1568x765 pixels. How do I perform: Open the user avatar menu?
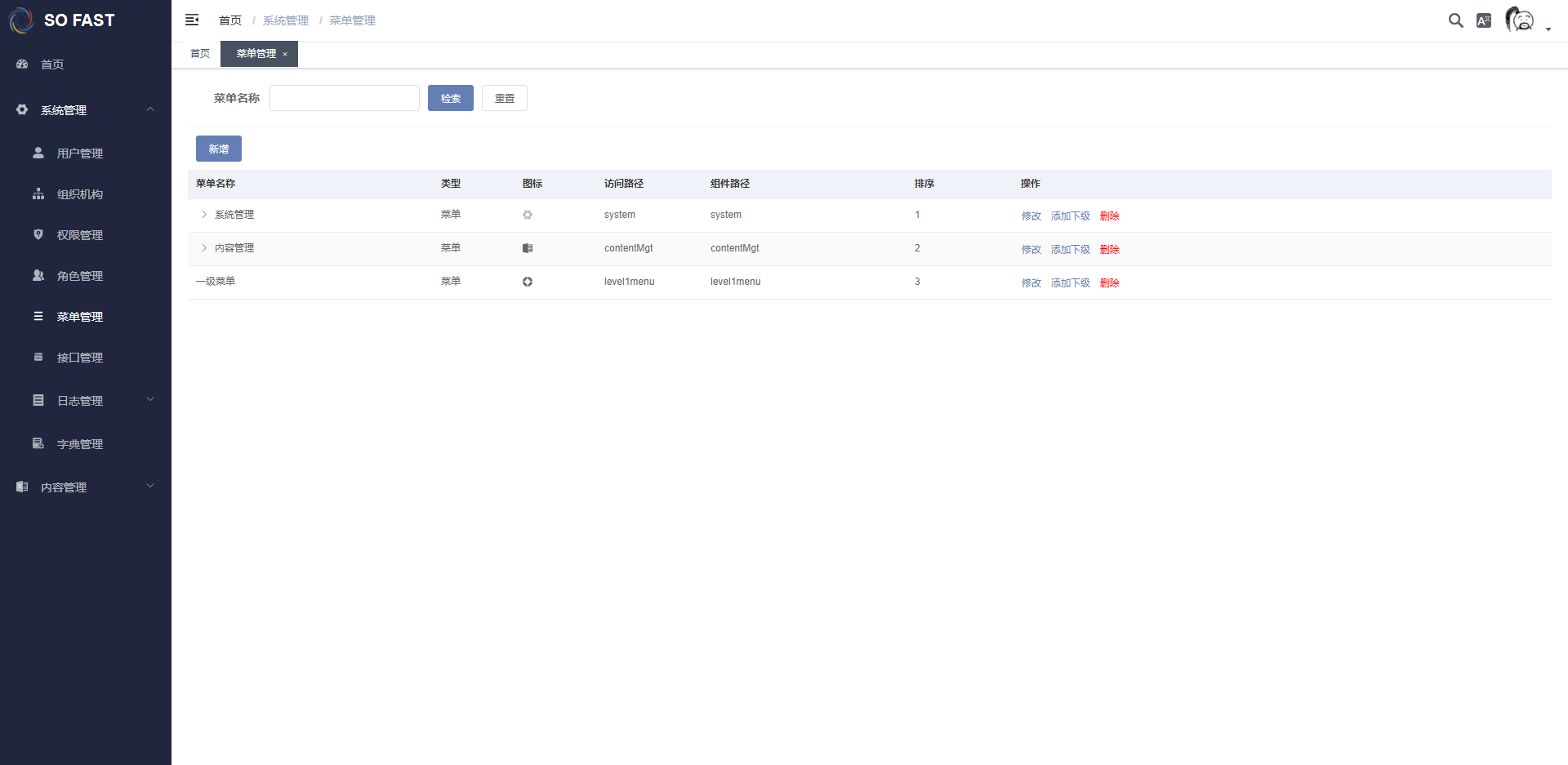coord(1521,20)
